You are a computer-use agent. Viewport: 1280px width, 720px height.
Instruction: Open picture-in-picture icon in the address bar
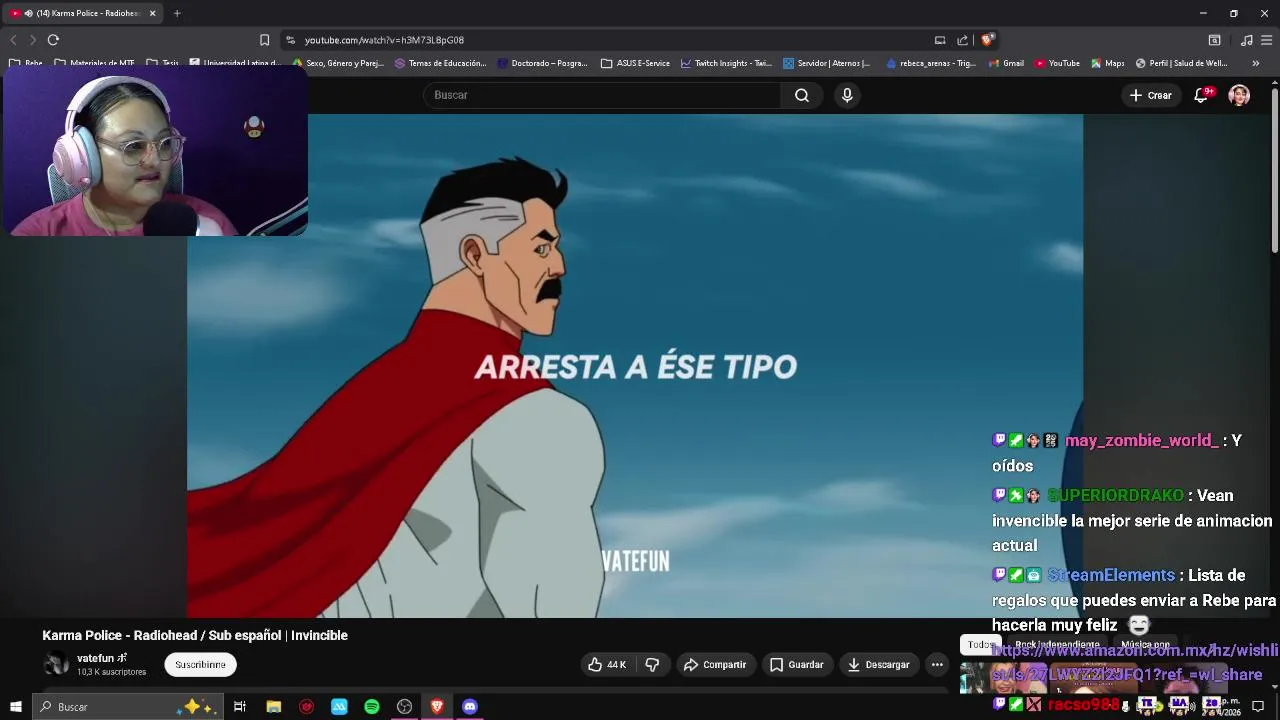[940, 40]
